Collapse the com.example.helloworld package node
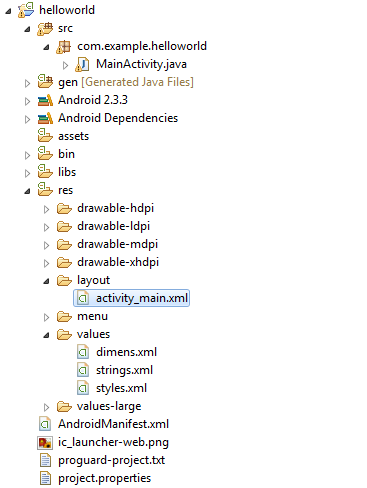367x488 pixels. pos(47,48)
